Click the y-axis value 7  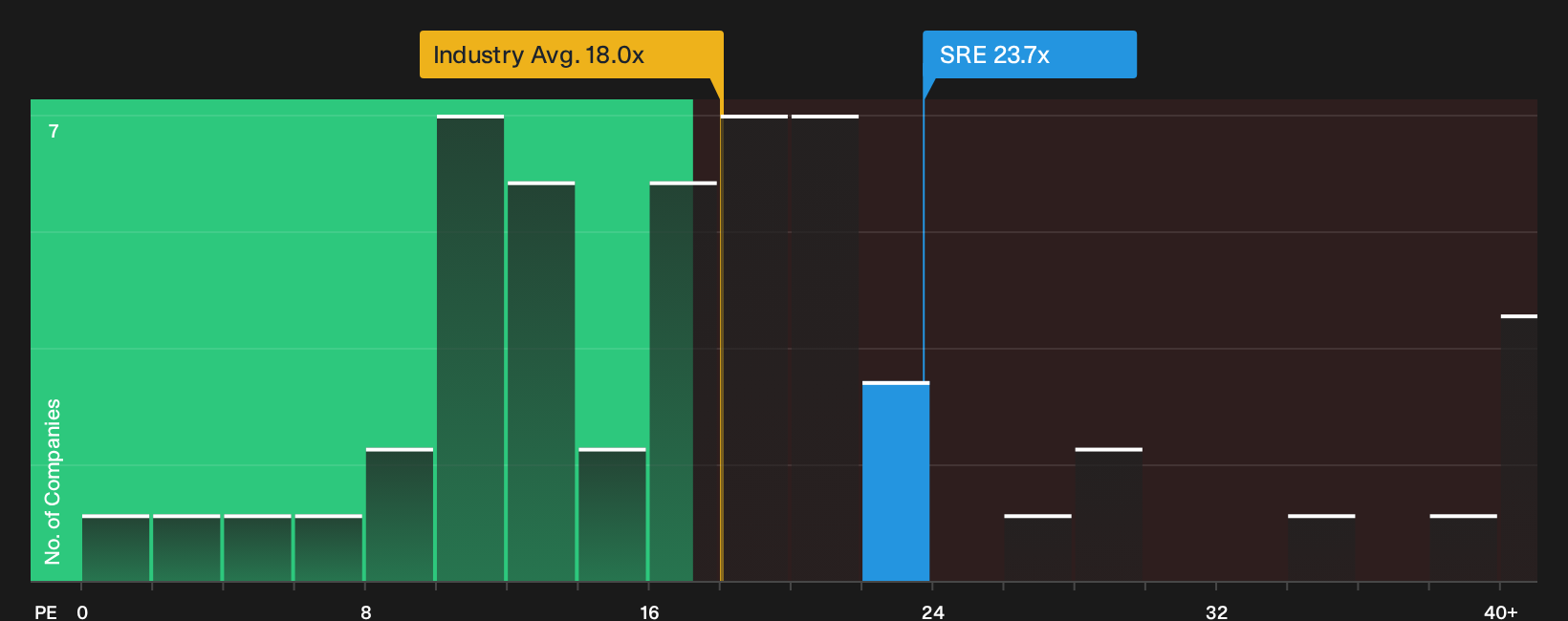(x=54, y=131)
